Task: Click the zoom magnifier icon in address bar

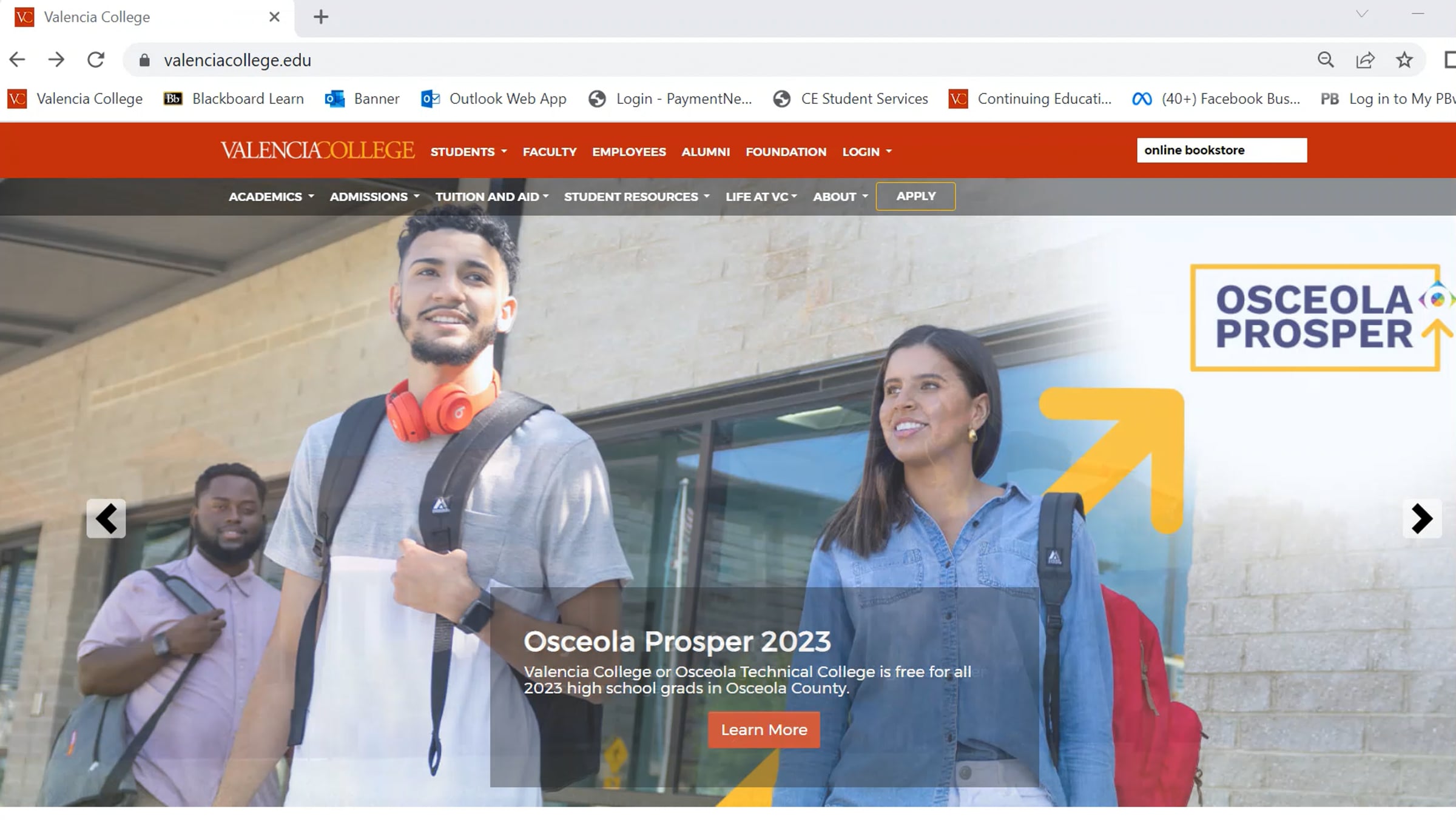Action: (1326, 59)
